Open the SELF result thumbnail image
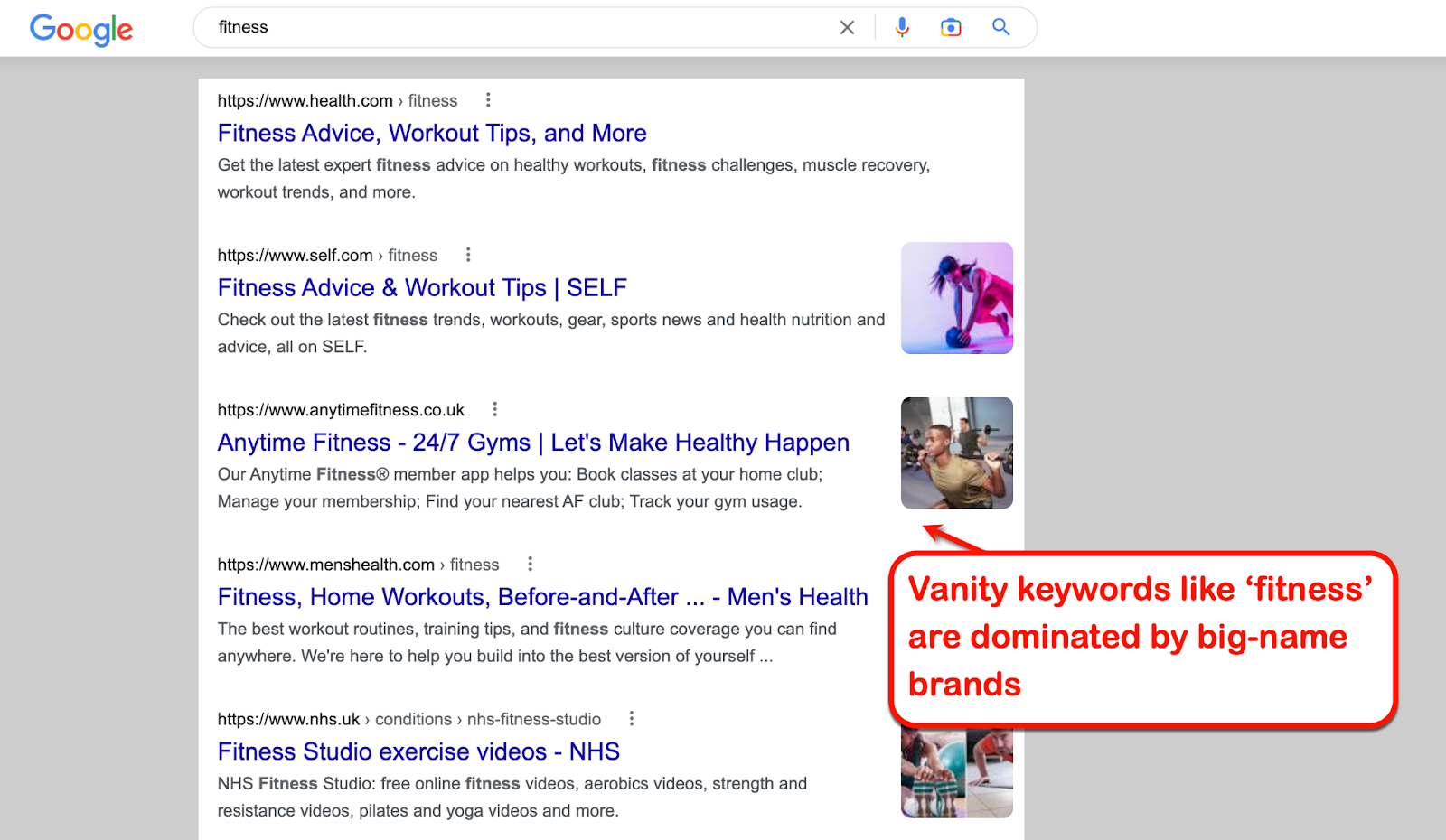Viewport: 1446px width, 840px height. point(957,298)
